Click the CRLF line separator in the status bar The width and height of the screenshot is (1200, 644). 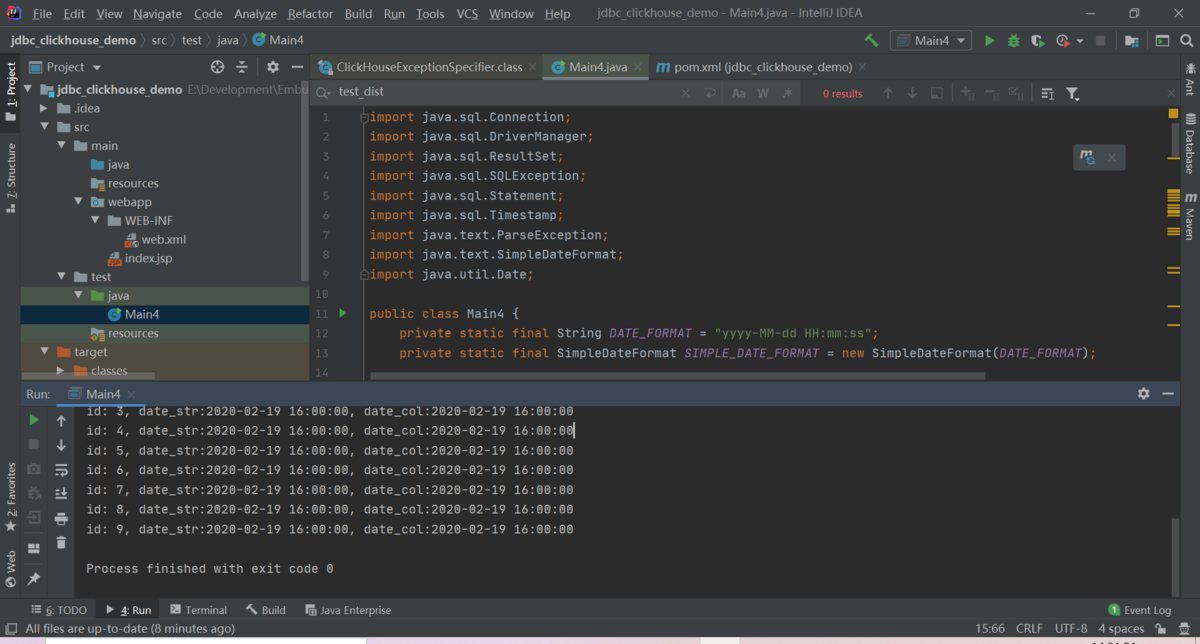point(1029,629)
